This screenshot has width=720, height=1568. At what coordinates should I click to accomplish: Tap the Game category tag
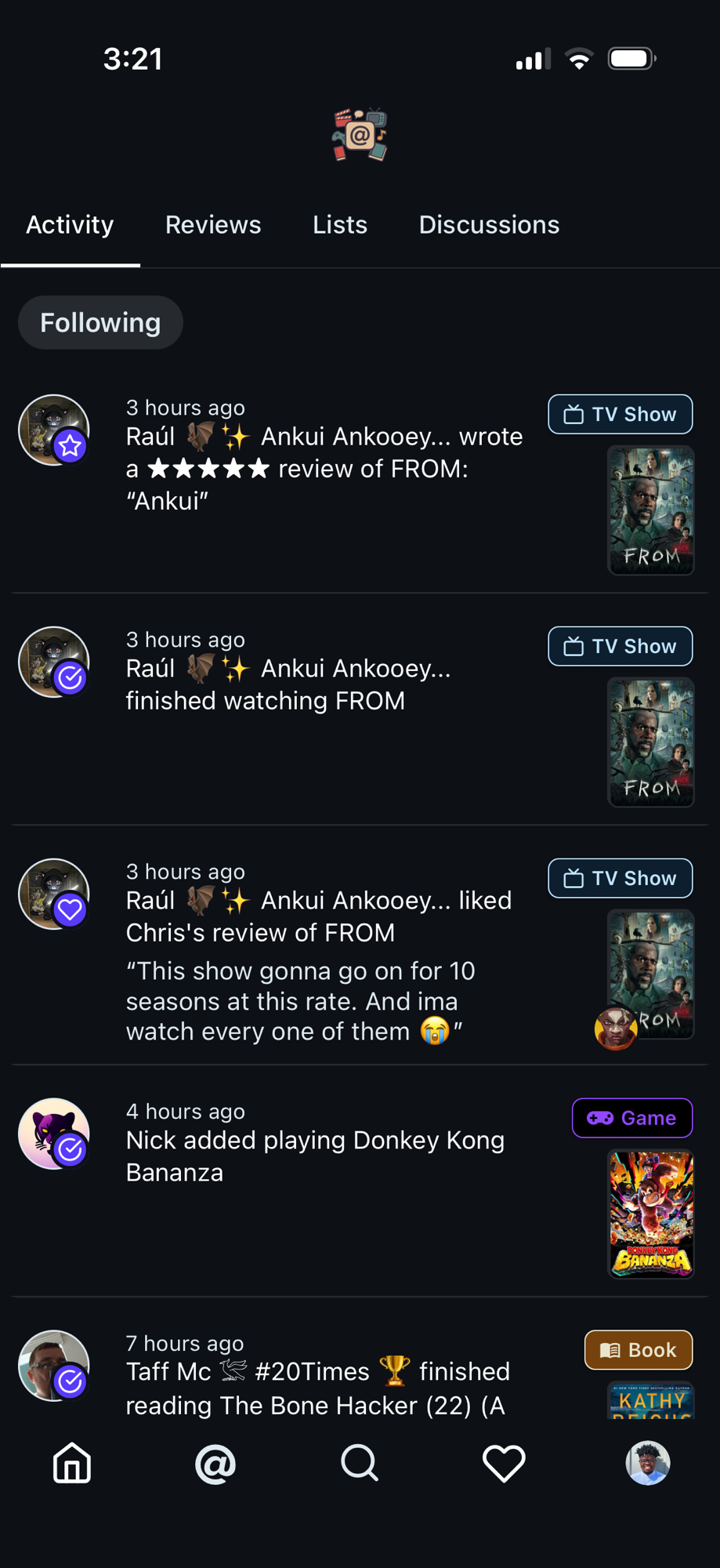[x=632, y=1118]
